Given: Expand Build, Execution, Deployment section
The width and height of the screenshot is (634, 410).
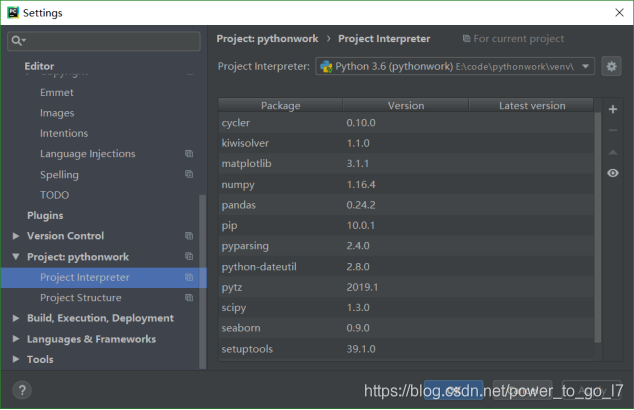Looking at the screenshot, I should [x=16, y=318].
